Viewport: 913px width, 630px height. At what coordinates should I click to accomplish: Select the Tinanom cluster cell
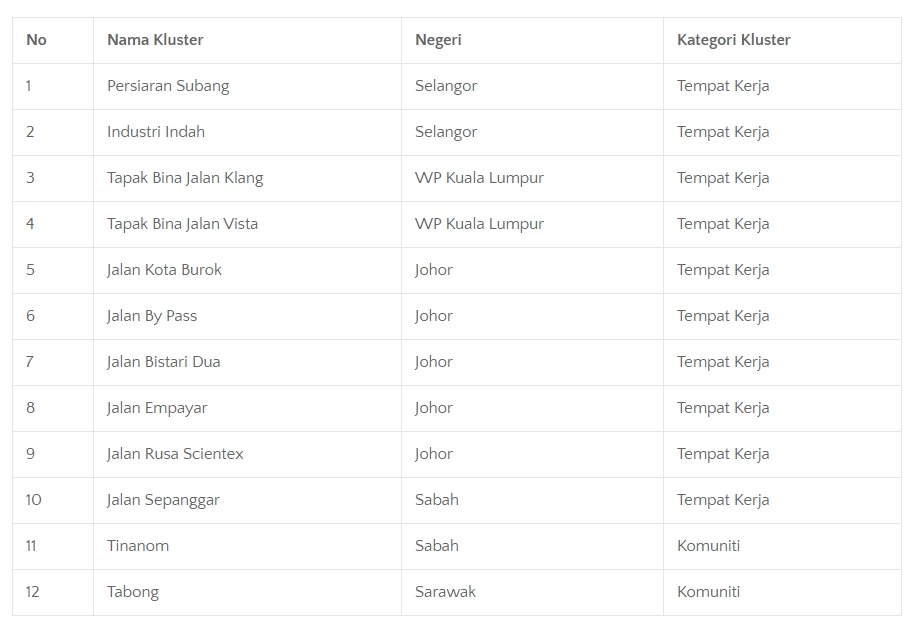tap(138, 546)
